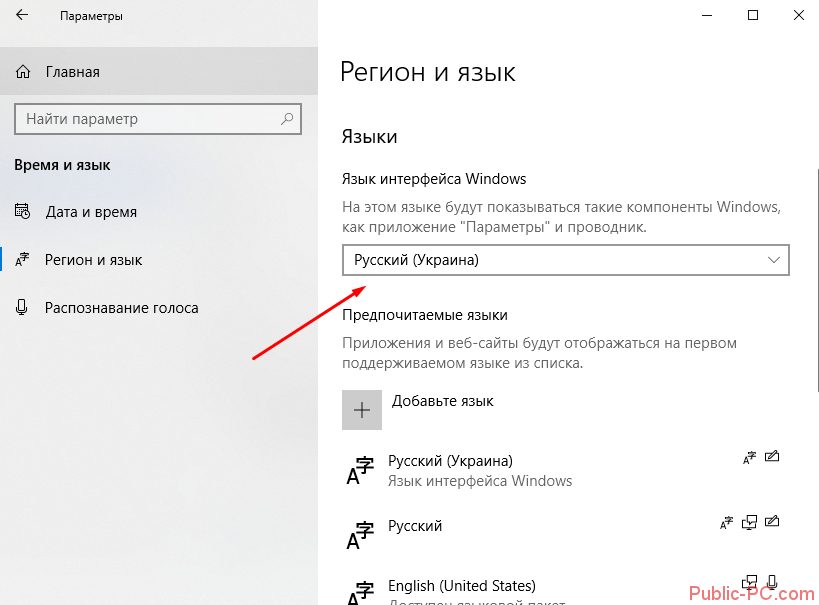Open Главная home page
The image size is (819, 605).
[159, 72]
